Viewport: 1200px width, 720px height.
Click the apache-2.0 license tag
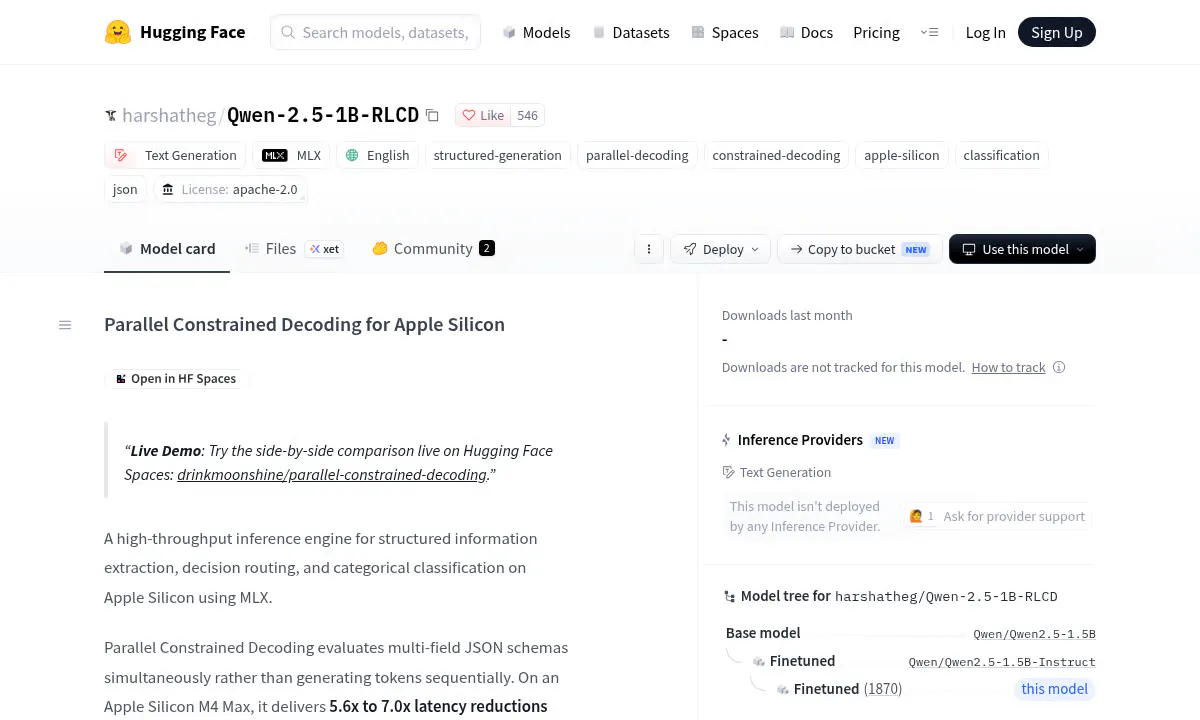click(x=230, y=189)
